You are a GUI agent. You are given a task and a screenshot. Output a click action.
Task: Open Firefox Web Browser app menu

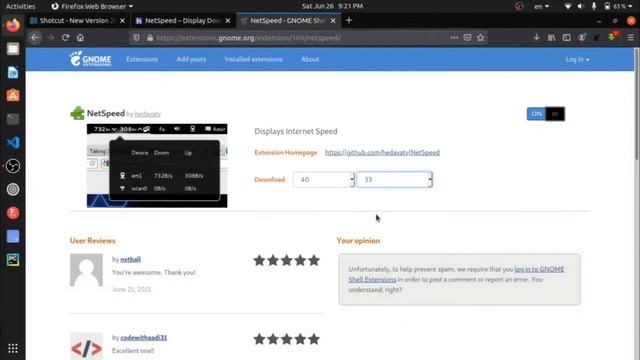click(x=92, y=6)
